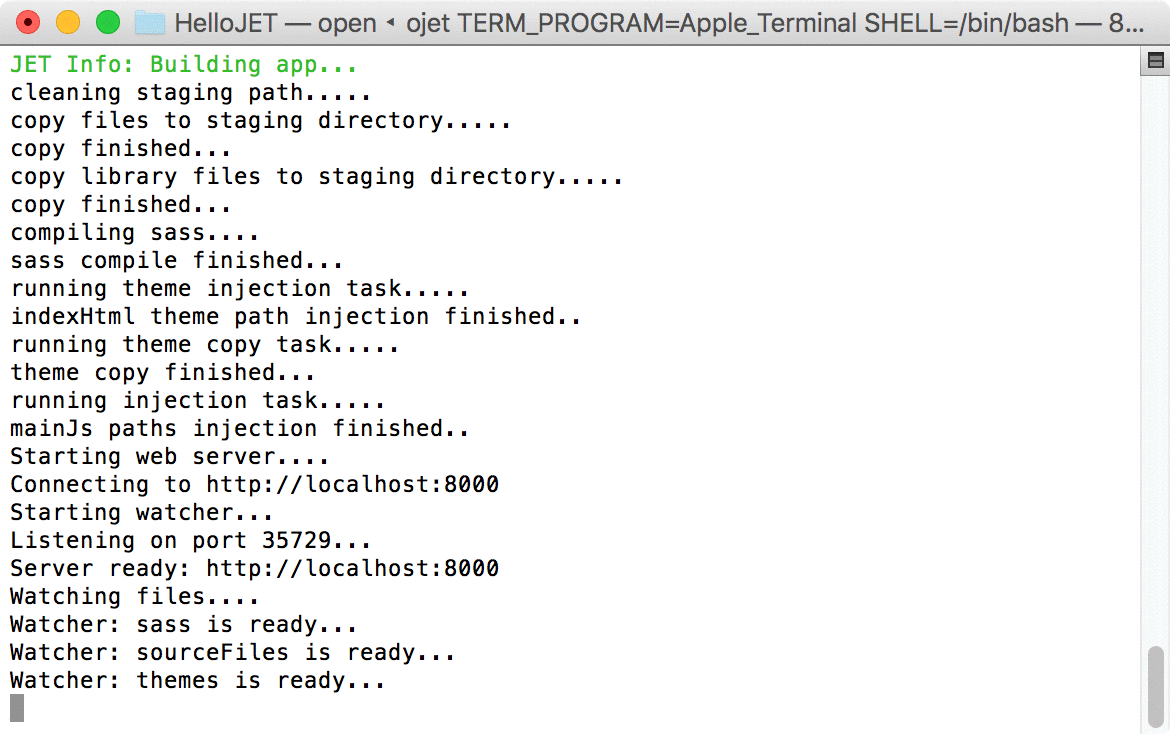
Task: Click the split pane icon at top right
Action: tap(1155, 60)
